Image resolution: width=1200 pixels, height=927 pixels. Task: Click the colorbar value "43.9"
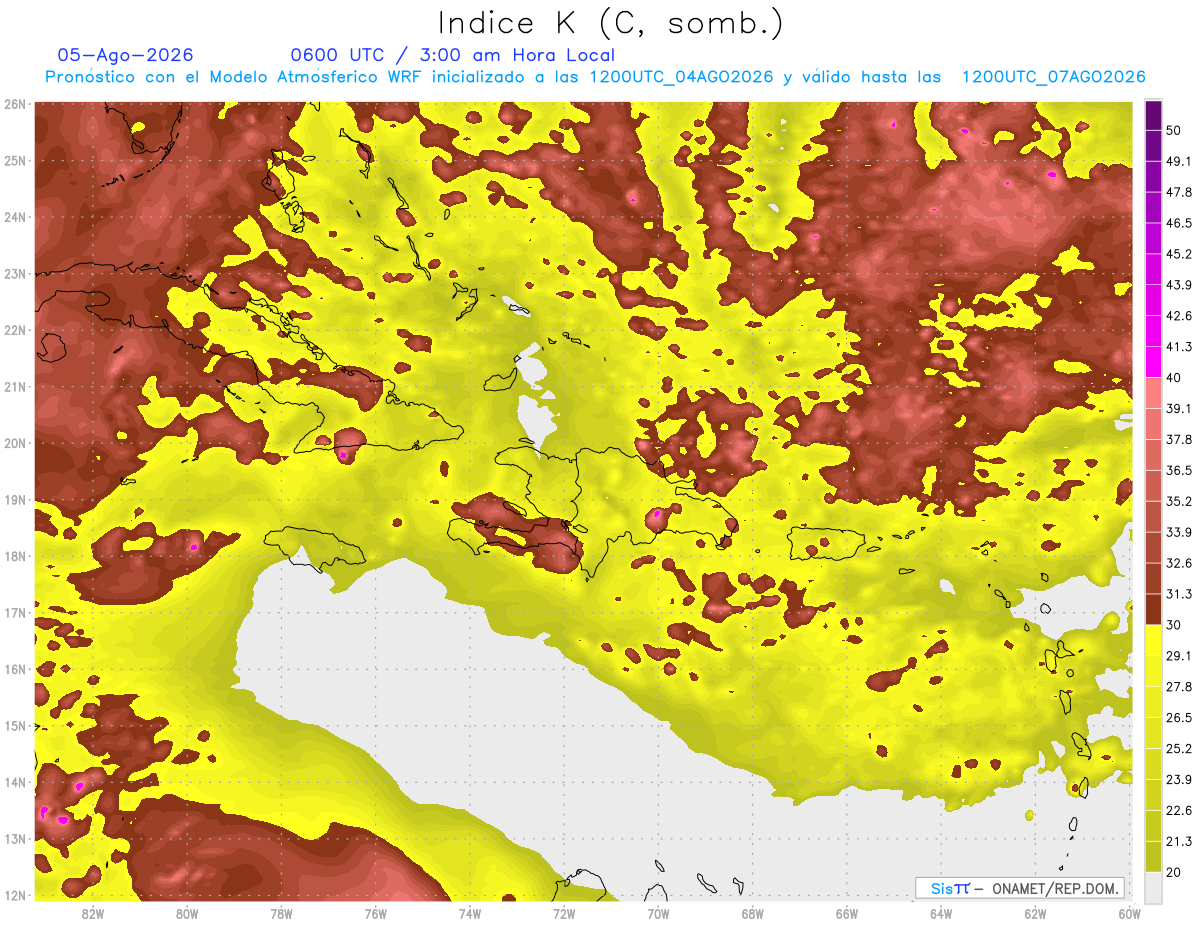tap(1178, 285)
